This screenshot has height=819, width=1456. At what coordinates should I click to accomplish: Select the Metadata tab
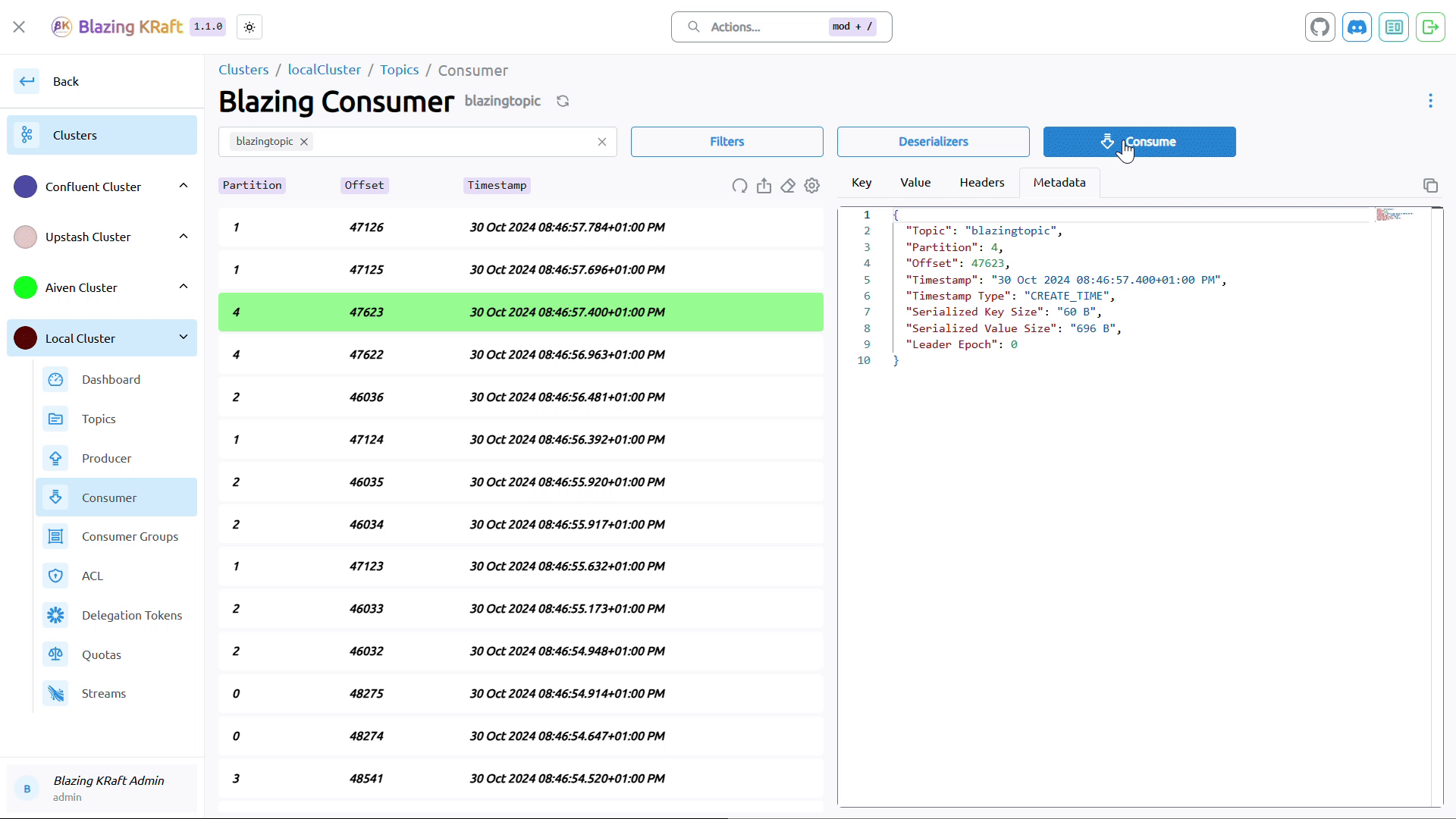click(x=1059, y=183)
